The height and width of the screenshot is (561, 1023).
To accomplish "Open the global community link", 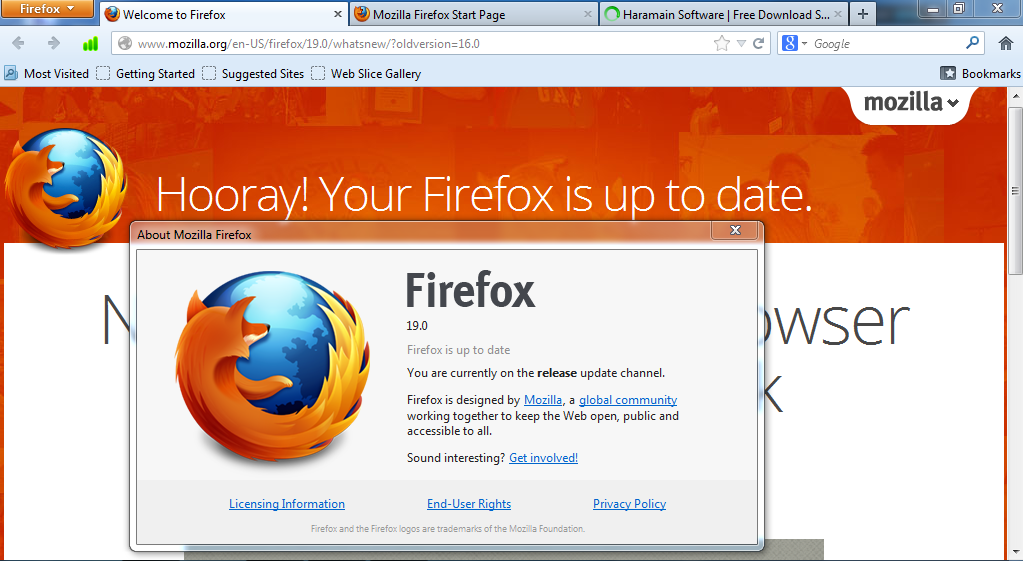I will click(628, 400).
